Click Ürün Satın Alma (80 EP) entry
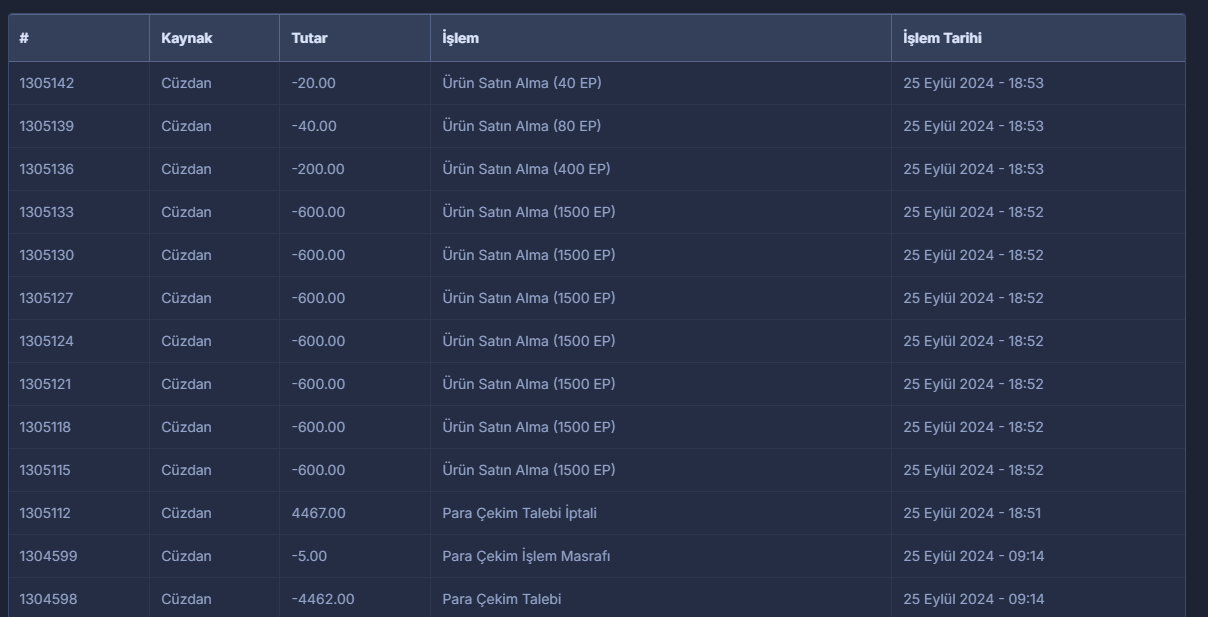 (x=522, y=126)
